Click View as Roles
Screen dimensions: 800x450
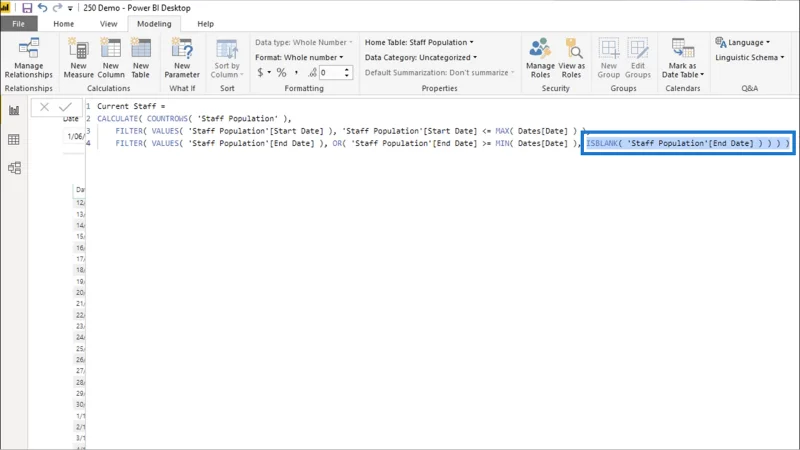pyautogui.click(x=571, y=58)
